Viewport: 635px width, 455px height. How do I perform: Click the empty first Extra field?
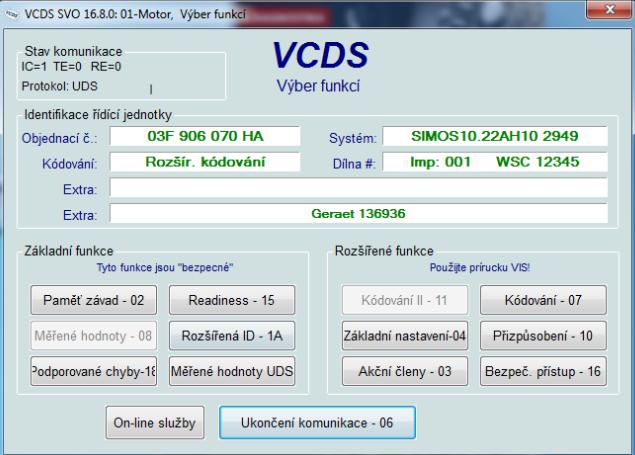click(x=358, y=188)
